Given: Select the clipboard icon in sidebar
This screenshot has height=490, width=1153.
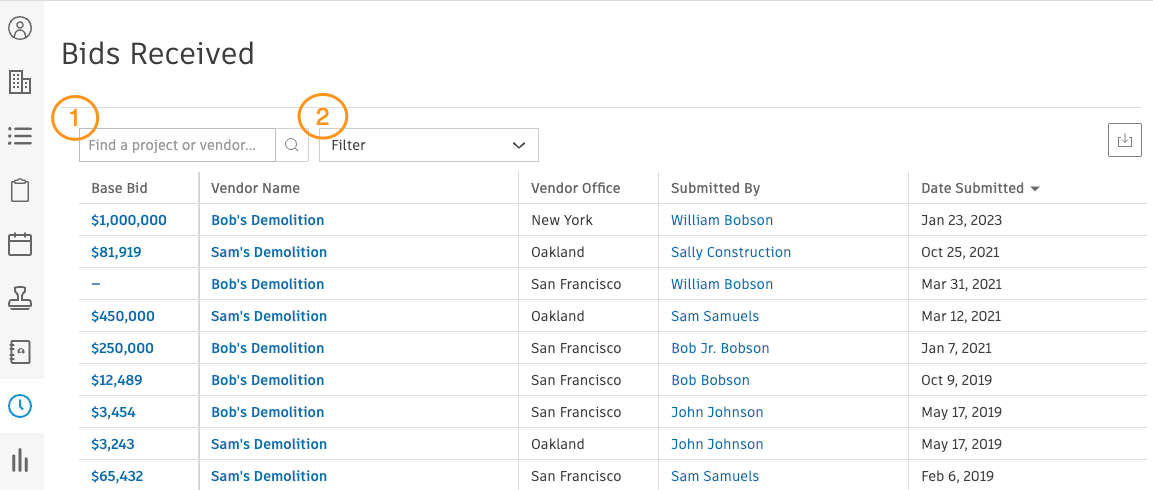Looking at the screenshot, I should pos(20,189).
